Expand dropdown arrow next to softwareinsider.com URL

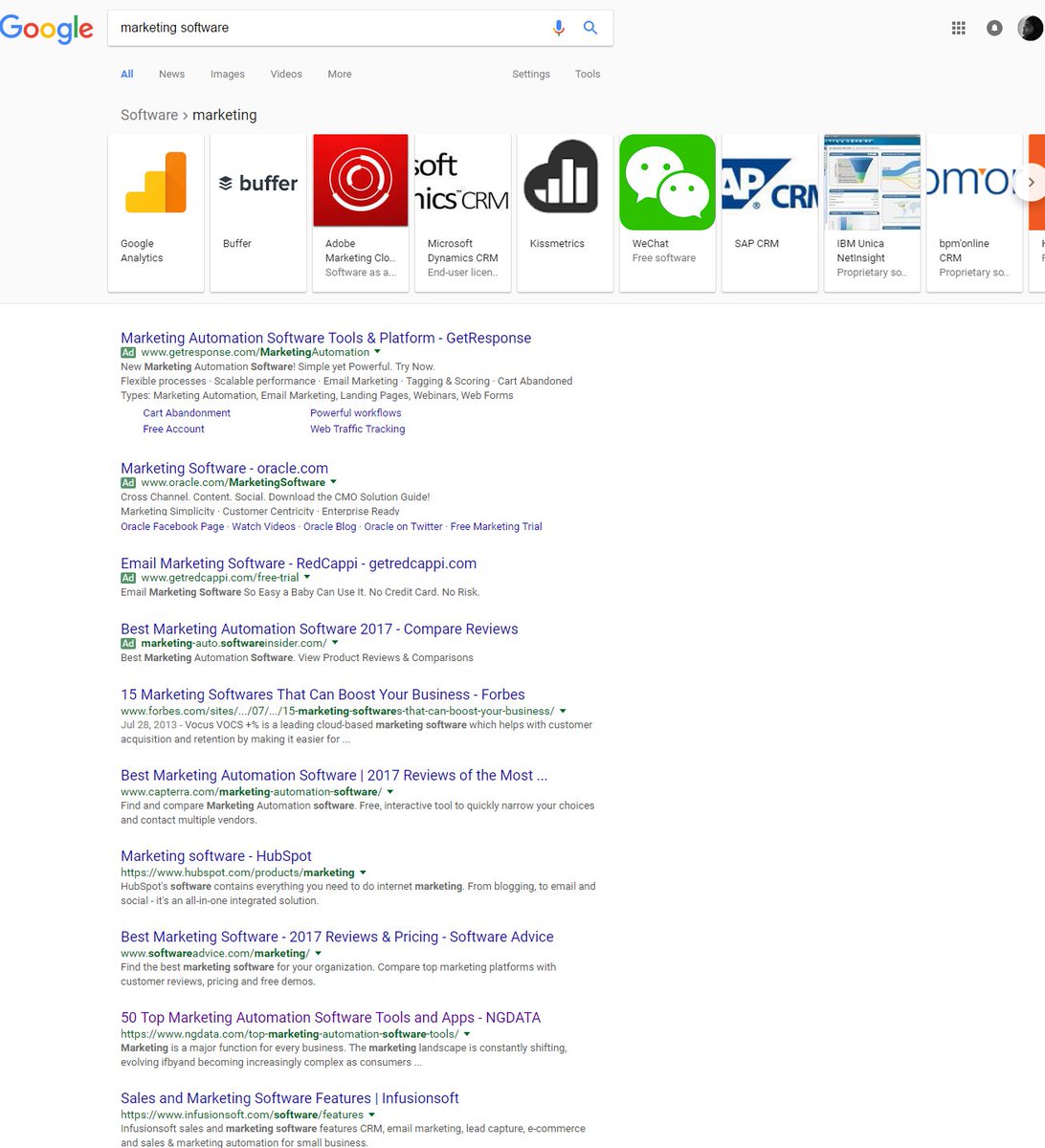point(335,643)
